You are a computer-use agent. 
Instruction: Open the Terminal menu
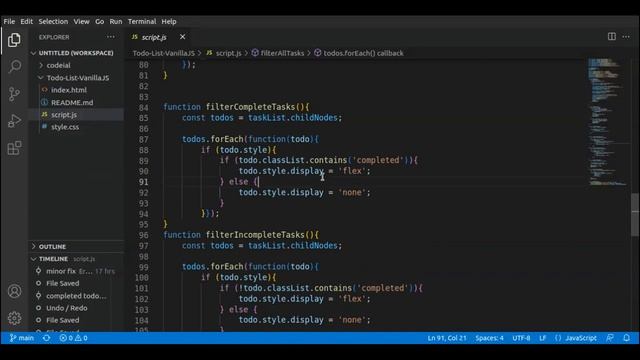[x=142, y=22]
